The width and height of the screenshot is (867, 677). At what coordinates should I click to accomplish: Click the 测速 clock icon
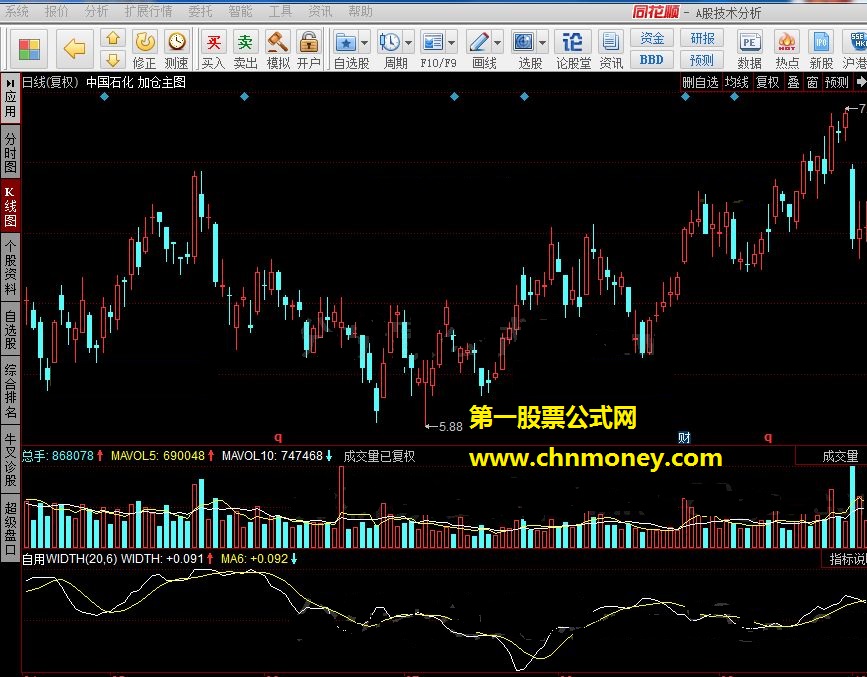(x=177, y=41)
